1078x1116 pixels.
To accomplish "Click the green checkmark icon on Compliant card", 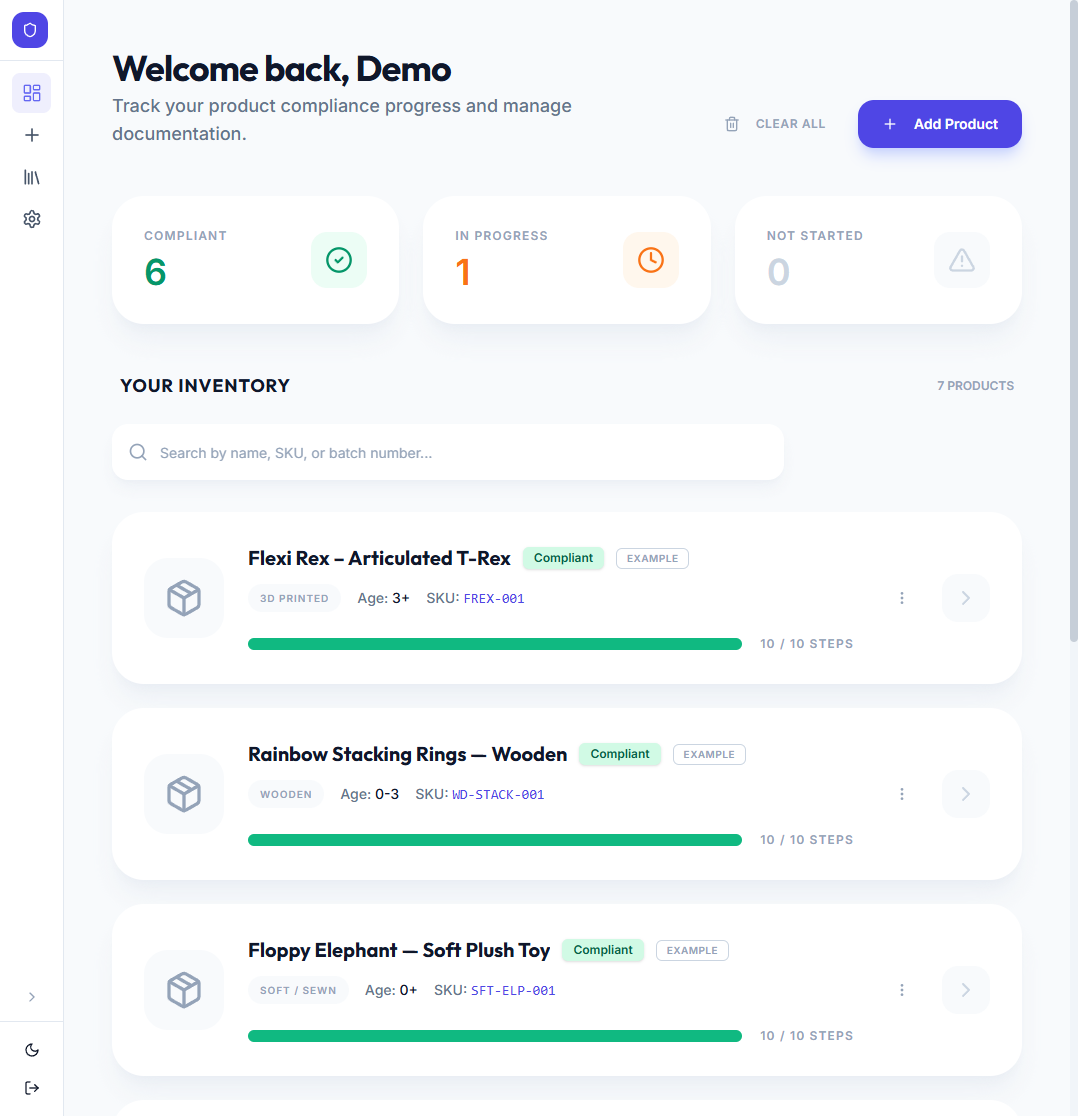I will 339,260.
